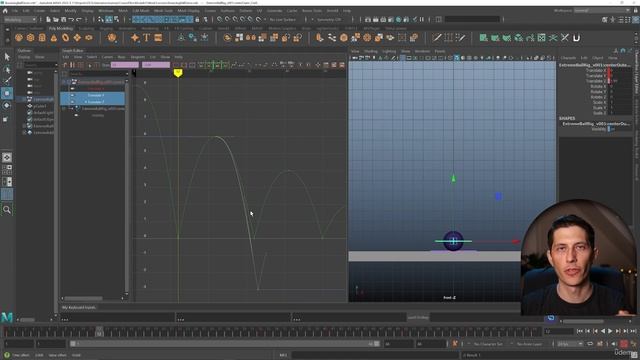Toggle the selection lock padlock
This screenshot has width=640, height=360.
197,19
